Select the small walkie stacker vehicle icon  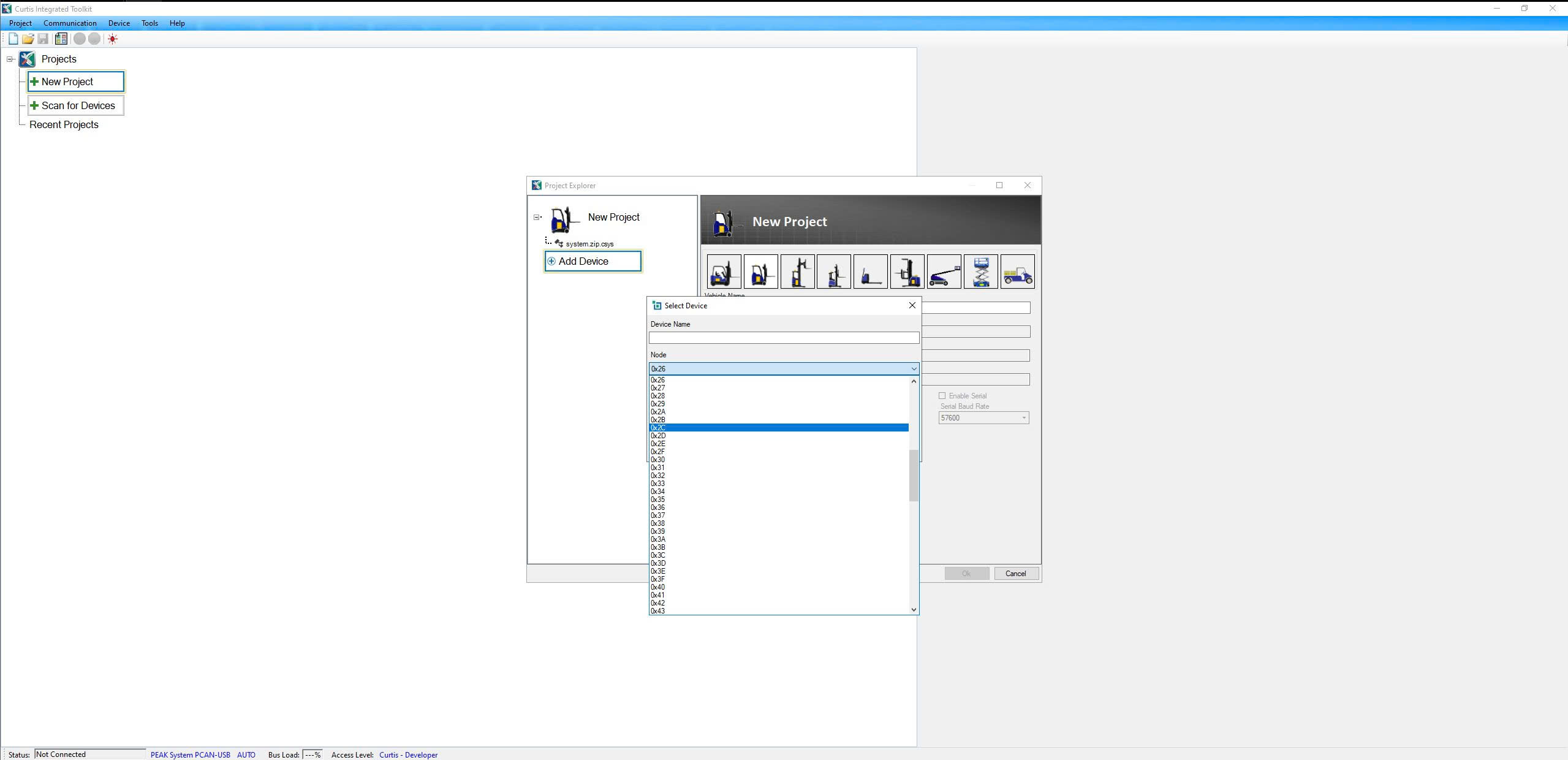834,272
